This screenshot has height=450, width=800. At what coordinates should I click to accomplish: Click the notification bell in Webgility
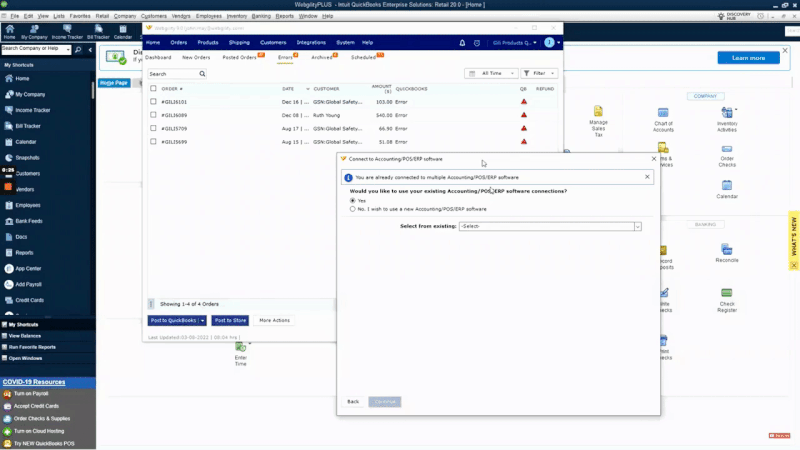462,43
